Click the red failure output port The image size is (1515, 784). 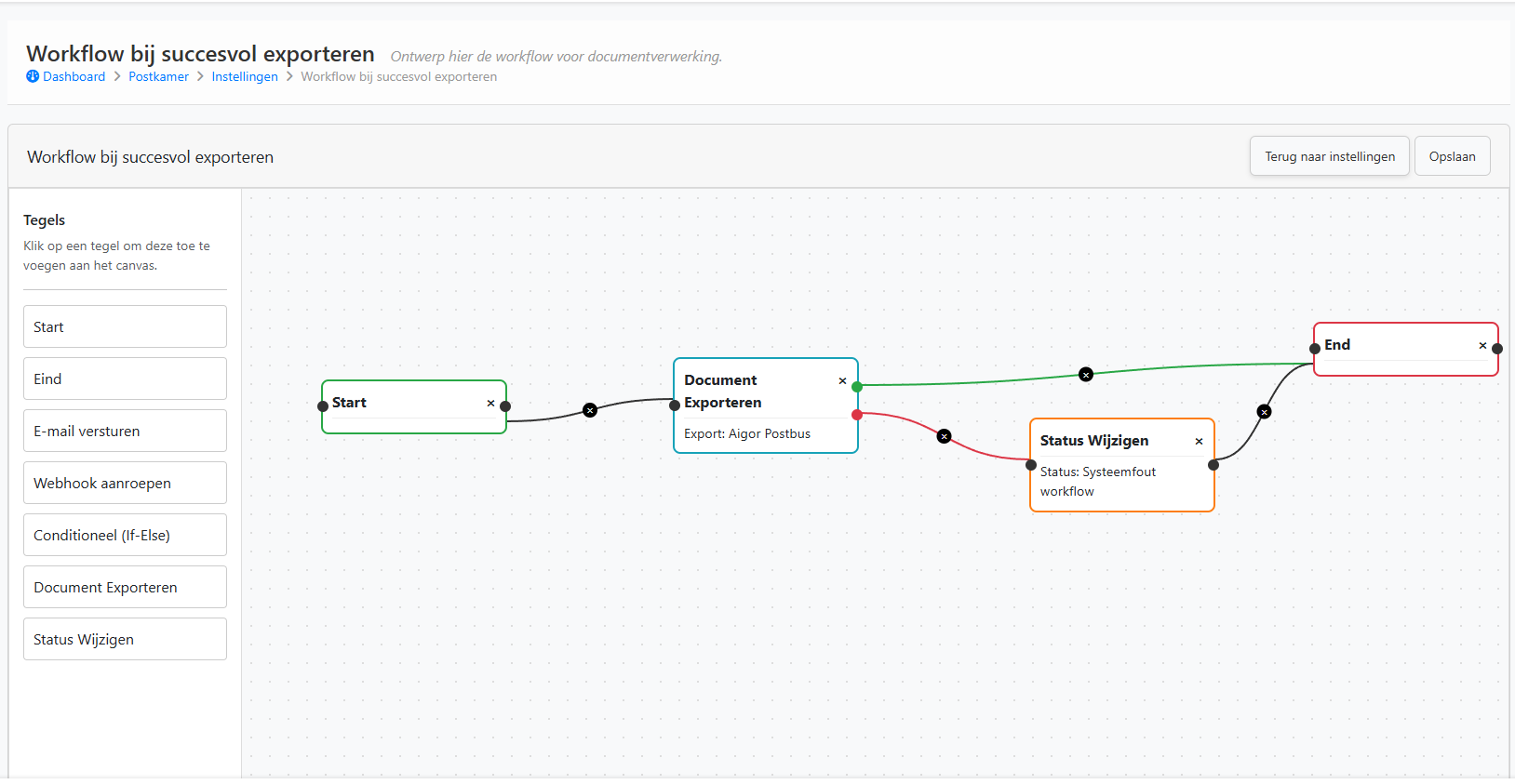(857, 415)
